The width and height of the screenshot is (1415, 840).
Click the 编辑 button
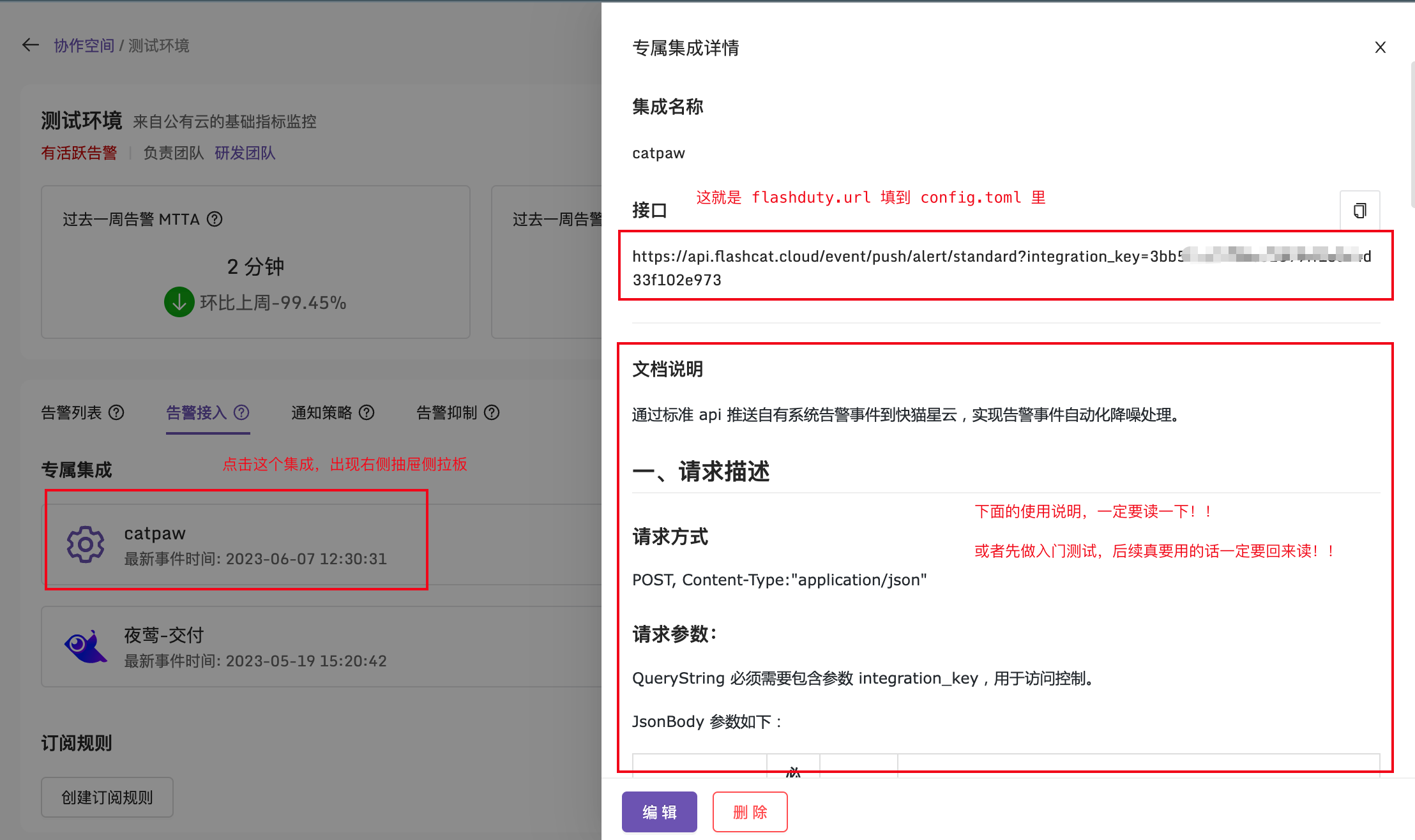(659, 811)
